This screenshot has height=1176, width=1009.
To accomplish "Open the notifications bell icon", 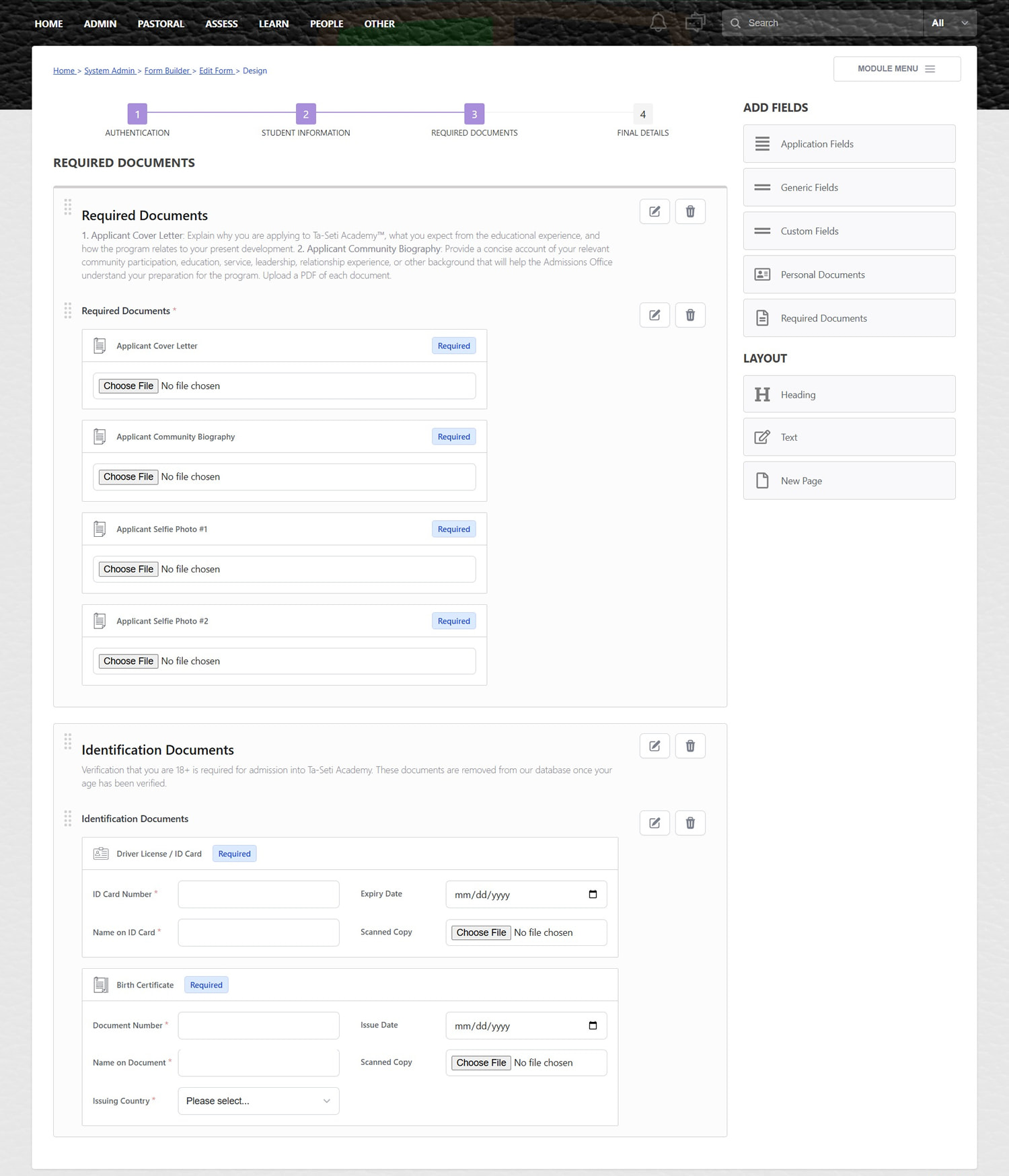I will tap(658, 23).
